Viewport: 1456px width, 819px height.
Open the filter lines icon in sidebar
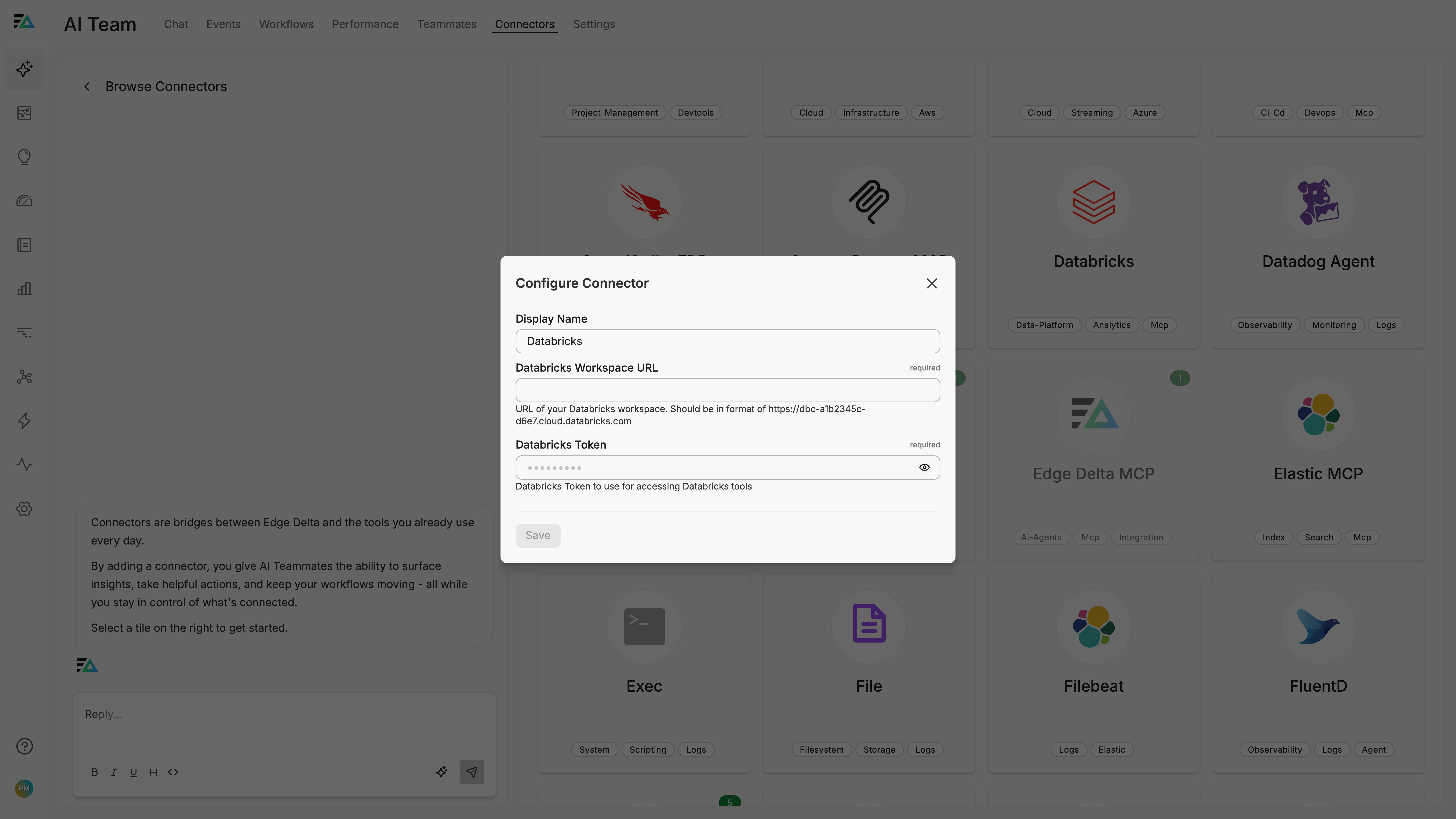[x=24, y=333]
